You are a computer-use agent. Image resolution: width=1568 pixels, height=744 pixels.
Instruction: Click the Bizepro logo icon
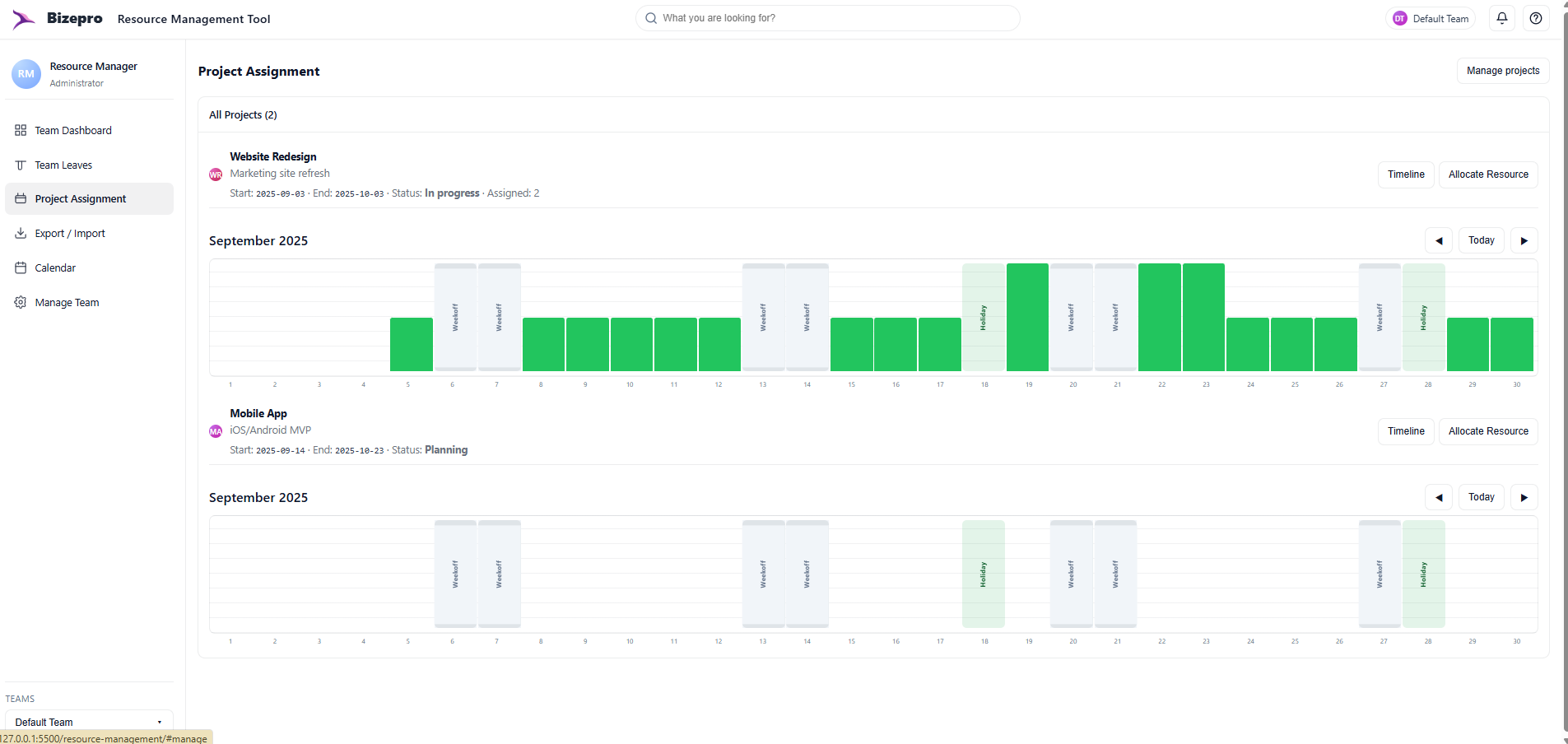(23, 18)
